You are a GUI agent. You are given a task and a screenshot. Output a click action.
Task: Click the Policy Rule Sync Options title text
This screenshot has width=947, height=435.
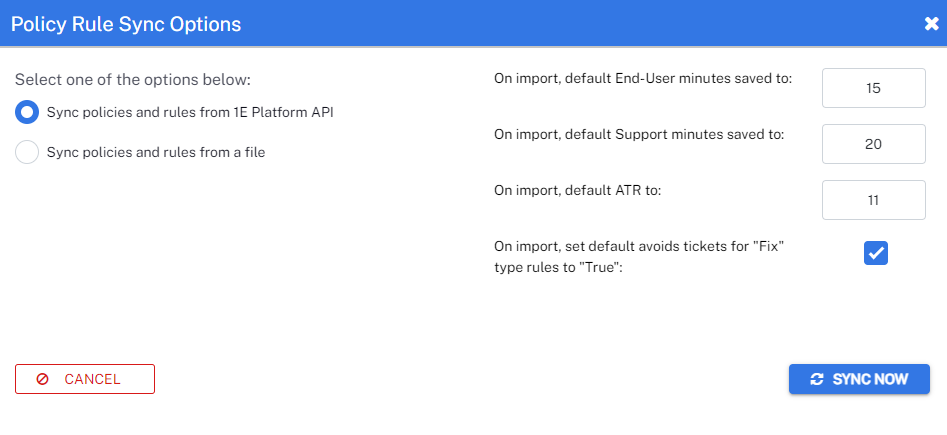[x=126, y=23]
